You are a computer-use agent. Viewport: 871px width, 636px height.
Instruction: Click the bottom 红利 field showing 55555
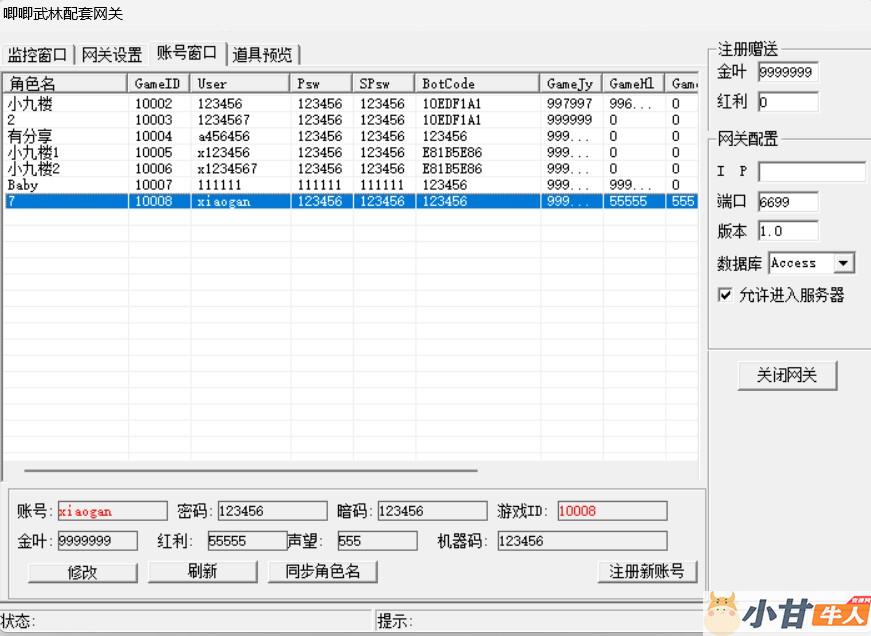tap(247, 540)
